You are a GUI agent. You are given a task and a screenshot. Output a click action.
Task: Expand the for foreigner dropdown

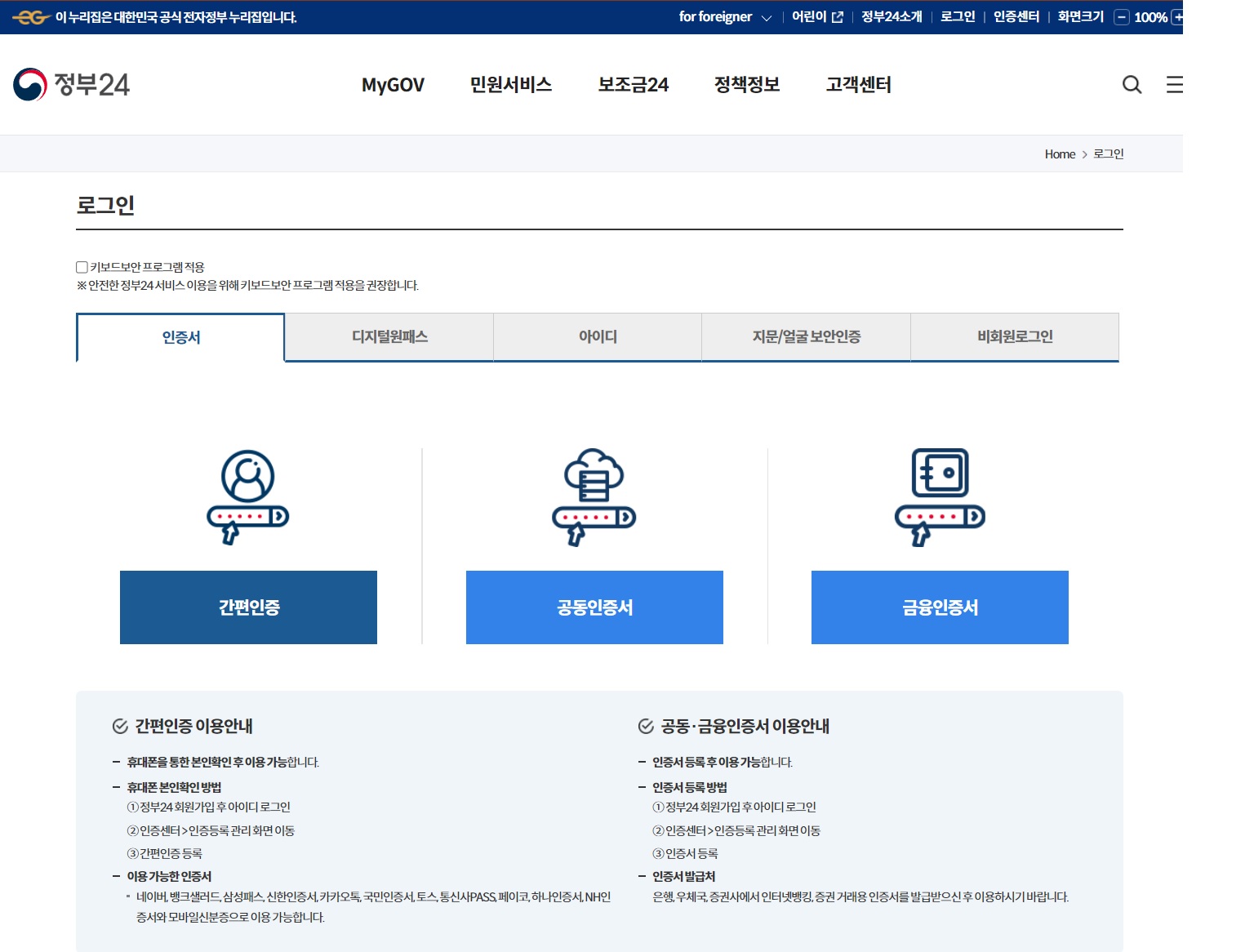[x=767, y=17]
